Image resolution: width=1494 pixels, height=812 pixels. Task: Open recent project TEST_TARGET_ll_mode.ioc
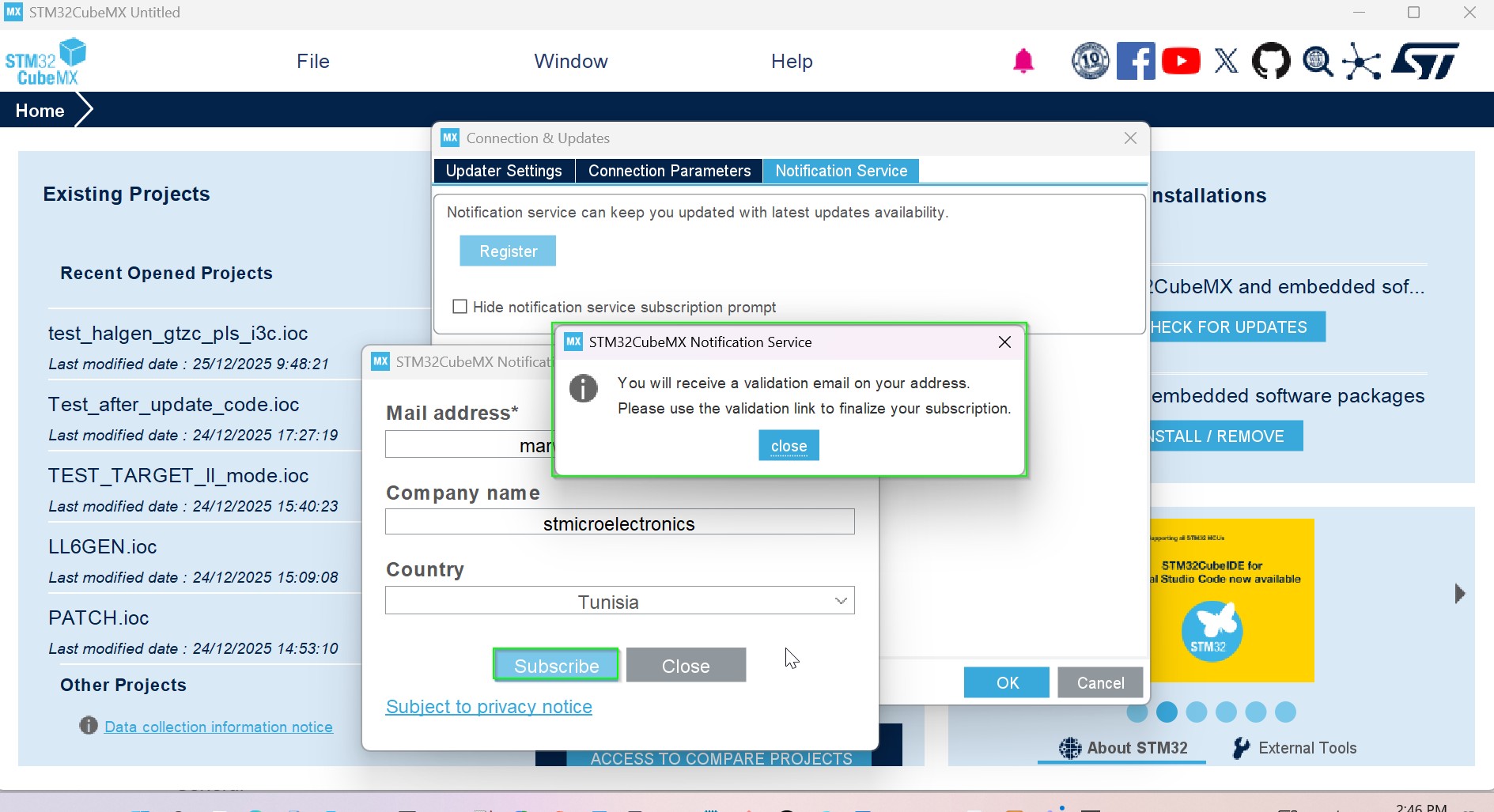pos(178,475)
